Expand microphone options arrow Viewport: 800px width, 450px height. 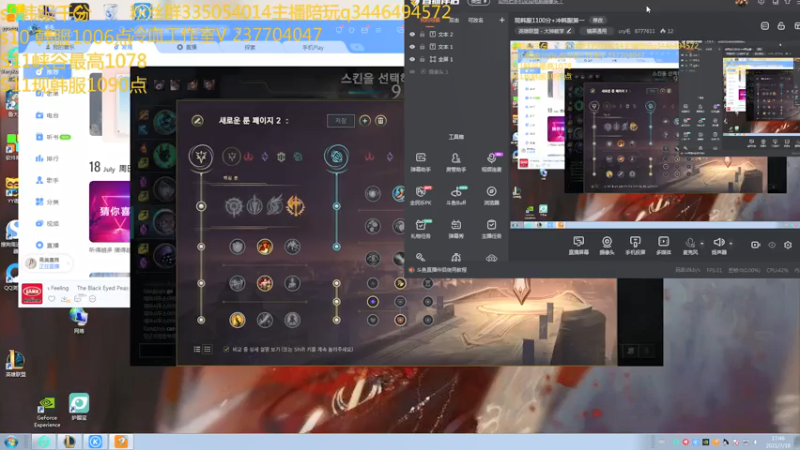click(x=702, y=243)
